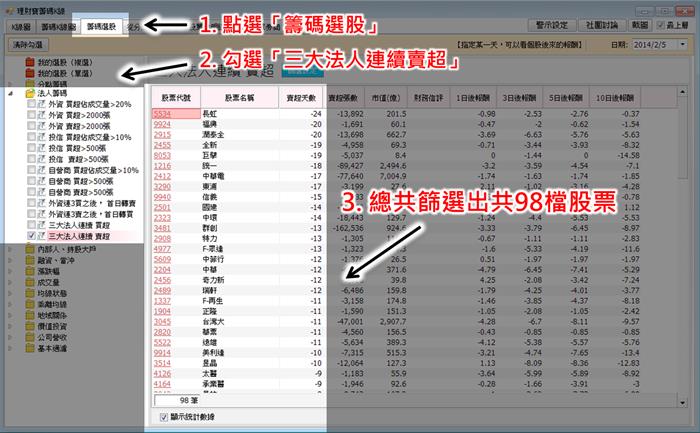
Task: Click the scroll down arrow of results table
Action: [x=682, y=403]
